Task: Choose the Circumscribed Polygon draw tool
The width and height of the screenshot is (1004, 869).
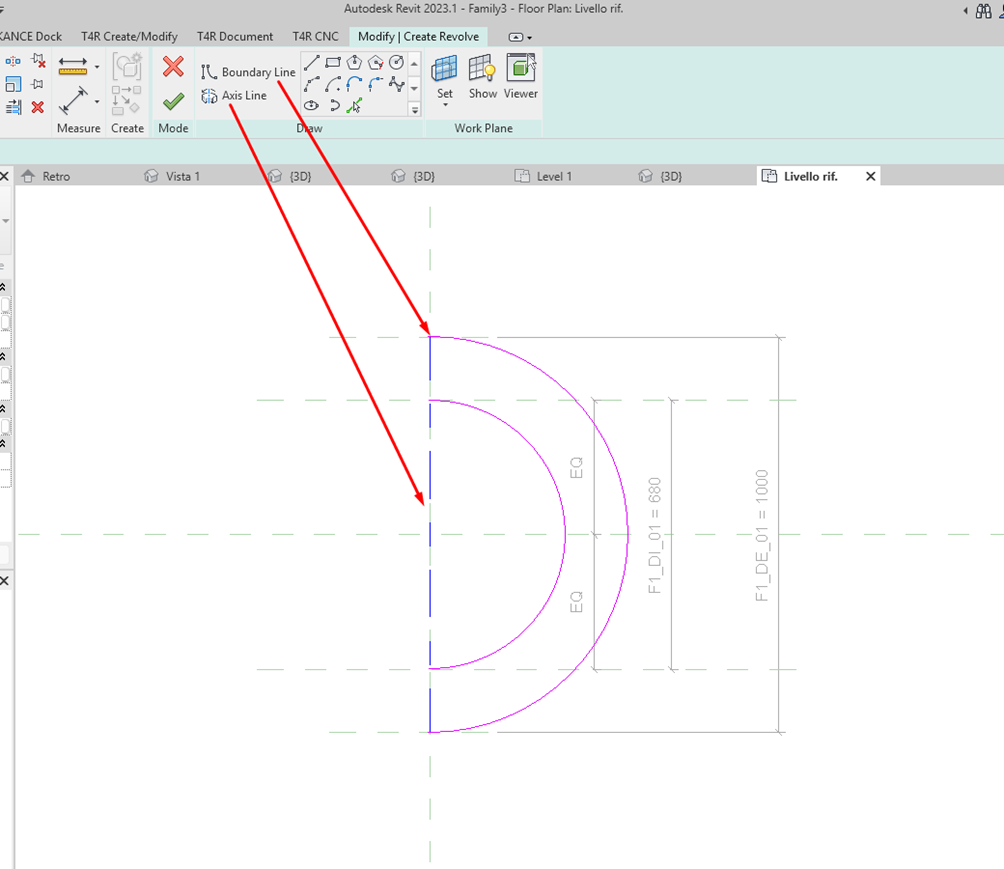Action: tap(376, 63)
